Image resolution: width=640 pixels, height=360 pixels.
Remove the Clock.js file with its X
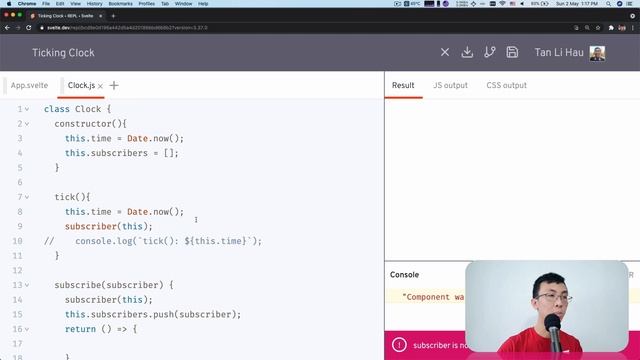coord(100,86)
